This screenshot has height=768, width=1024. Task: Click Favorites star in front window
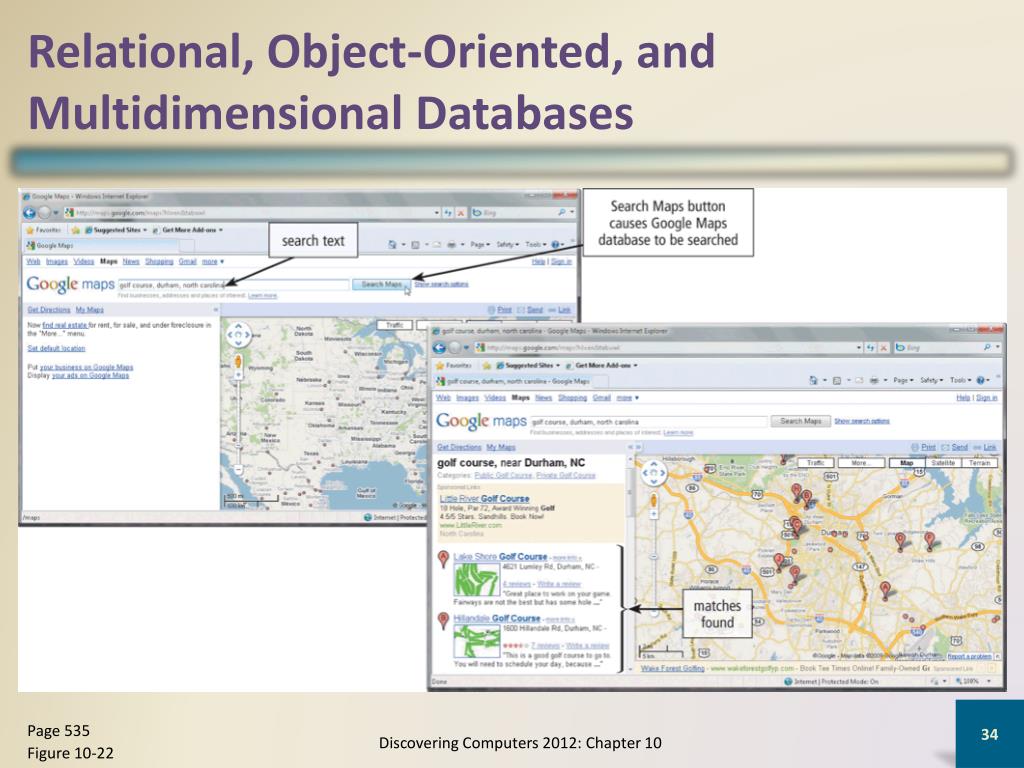tap(440, 366)
